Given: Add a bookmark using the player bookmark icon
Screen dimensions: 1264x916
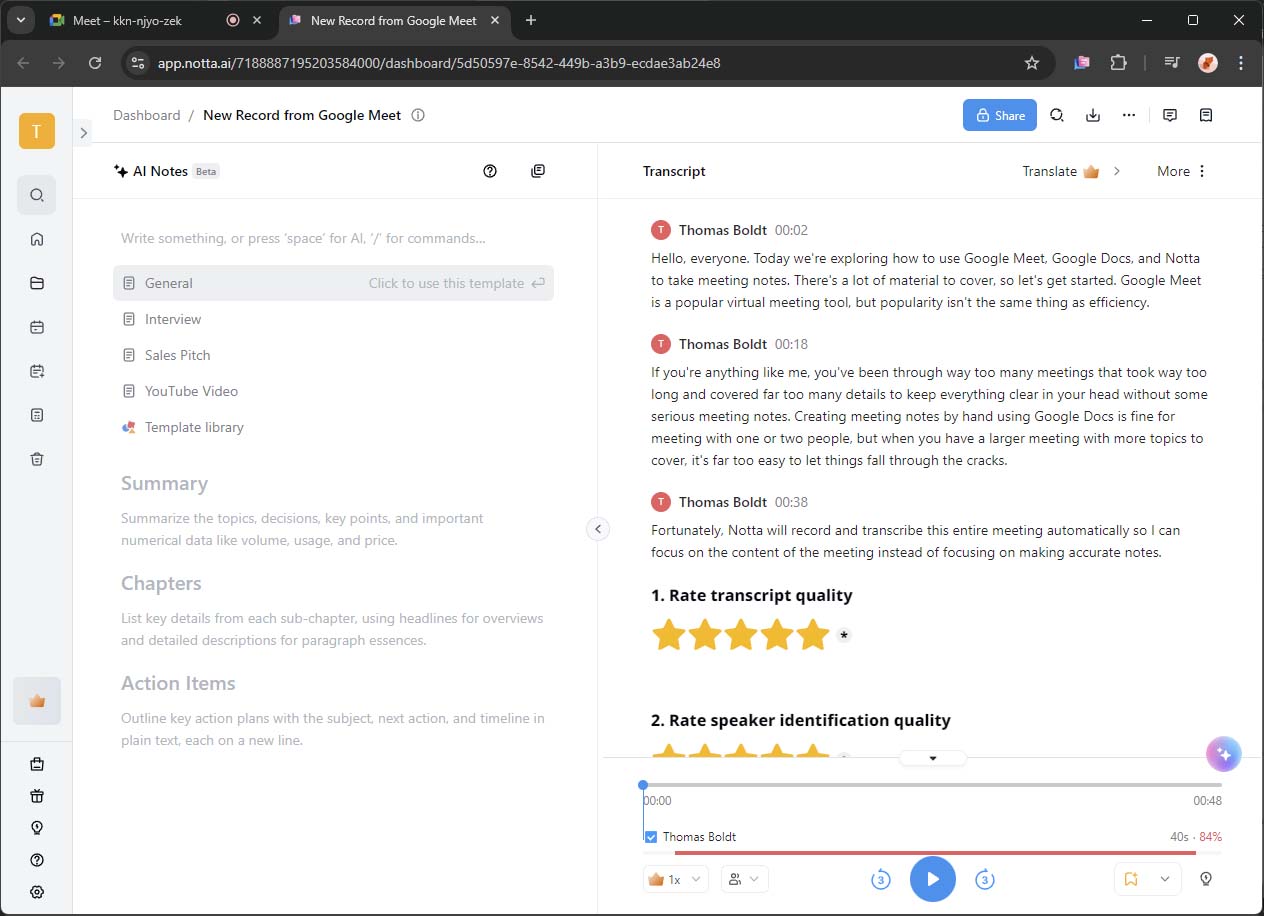Looking at the screenshot, I should [x=1131, y=879].
